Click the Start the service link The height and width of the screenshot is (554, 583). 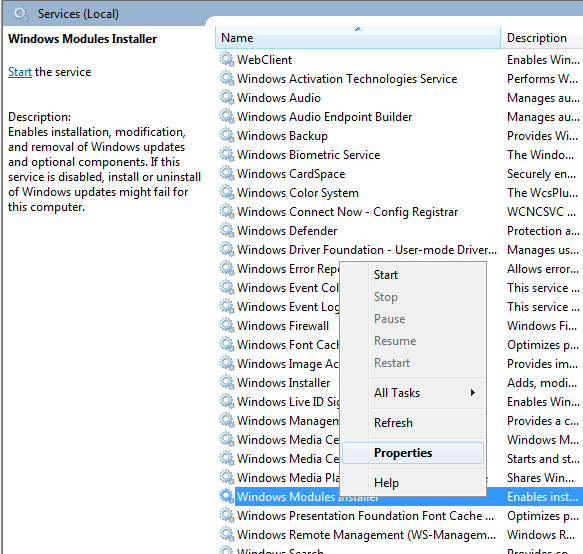20,72
